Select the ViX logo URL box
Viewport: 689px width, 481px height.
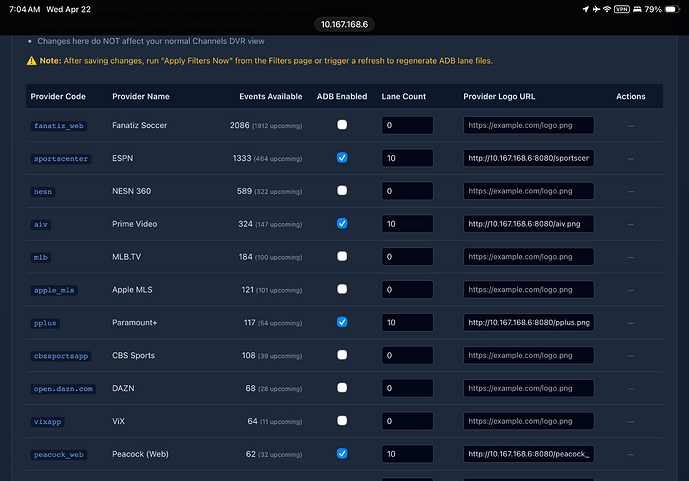pyautogui.click(x=529, y=421)
